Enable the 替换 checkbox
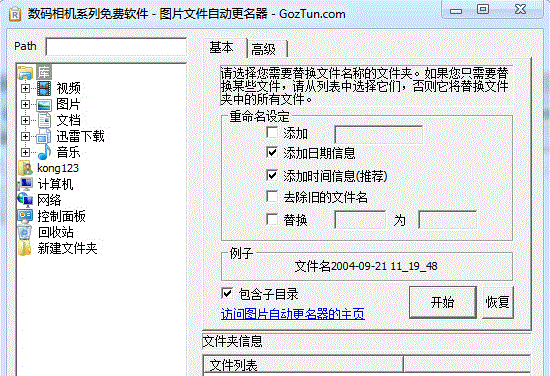The height and width of the screenshot is (376, 550). coord(272,220)
